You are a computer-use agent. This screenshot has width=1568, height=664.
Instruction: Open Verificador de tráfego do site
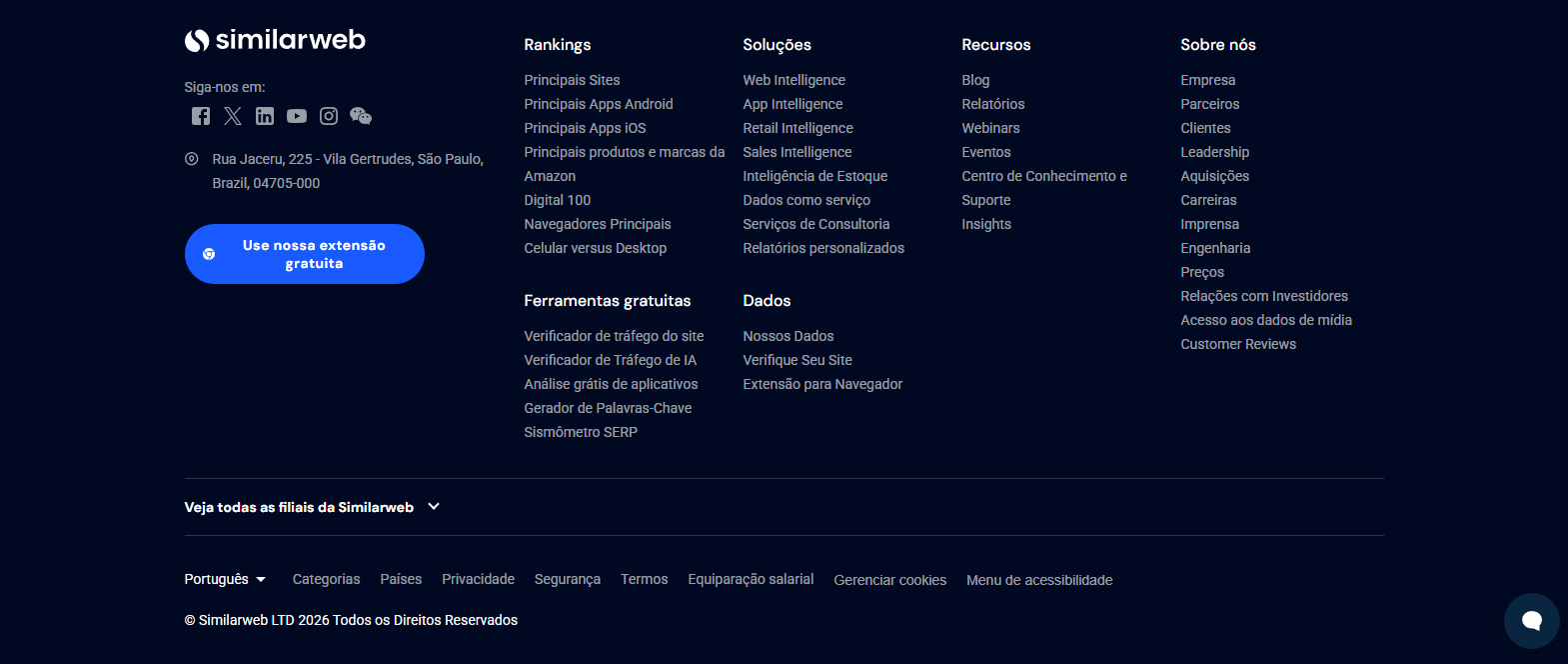coord(614,336)
